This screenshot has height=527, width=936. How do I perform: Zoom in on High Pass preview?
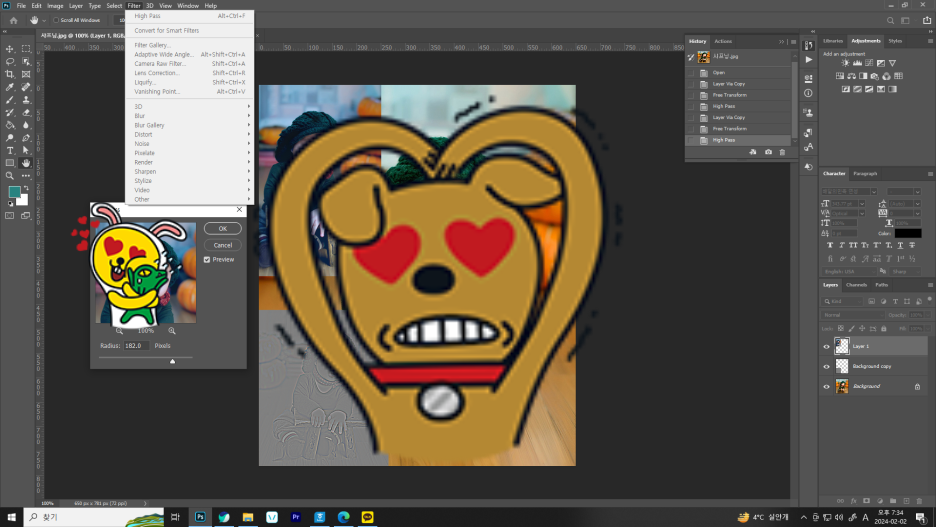172,331
